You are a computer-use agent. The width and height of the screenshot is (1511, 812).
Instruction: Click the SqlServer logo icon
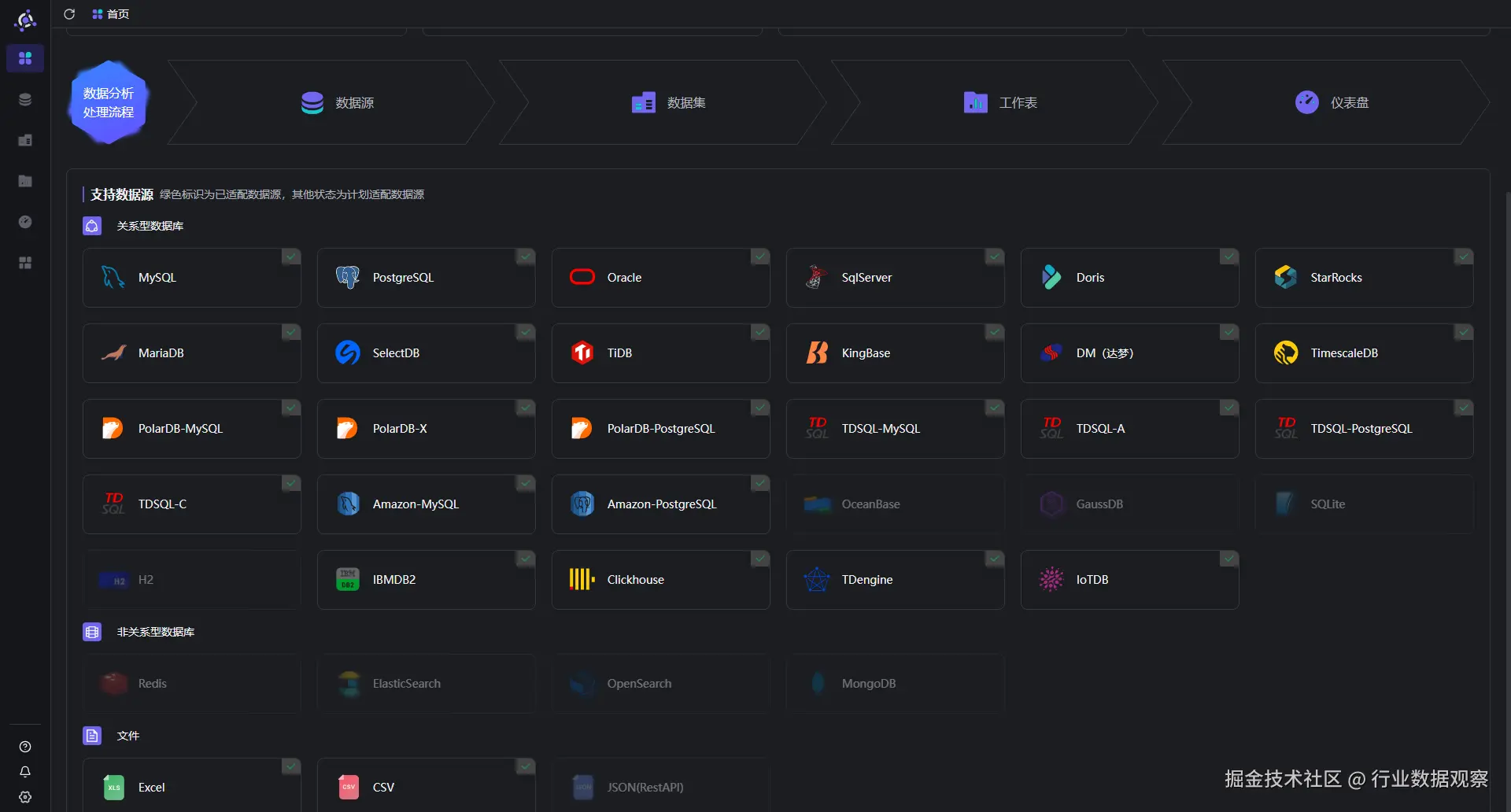816,277
